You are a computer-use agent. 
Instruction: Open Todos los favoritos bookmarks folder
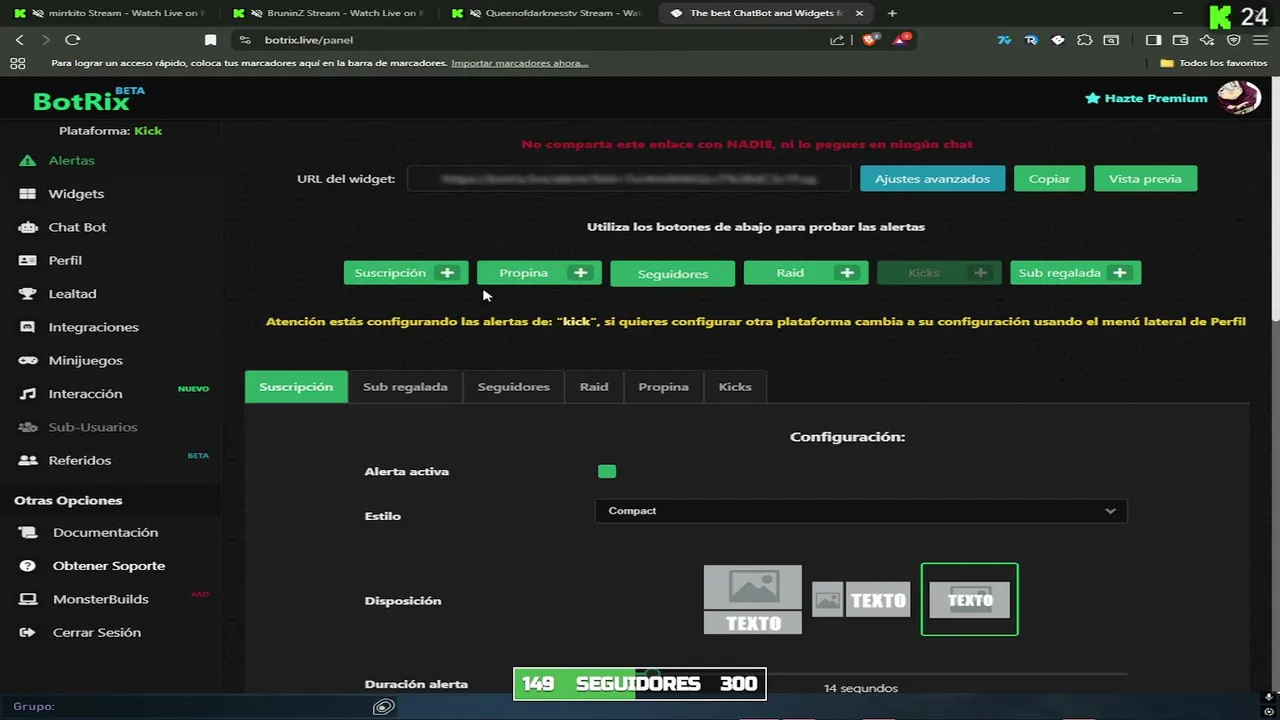[1213, 63]
